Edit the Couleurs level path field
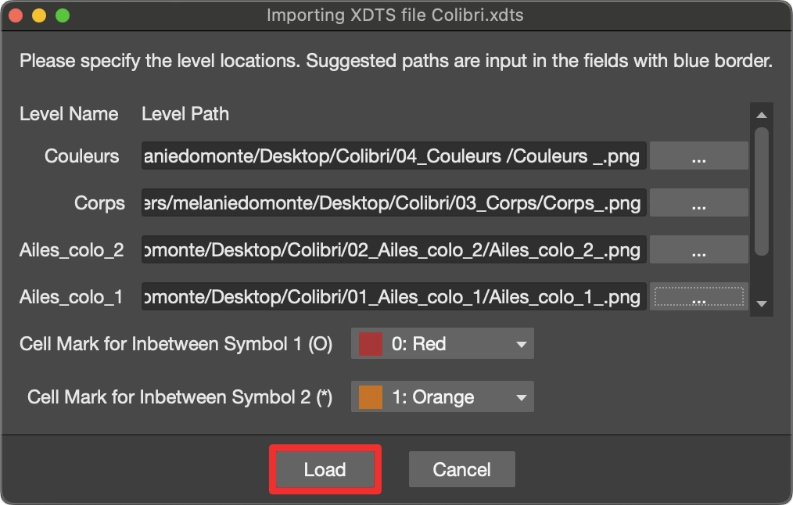 point(393,156)
